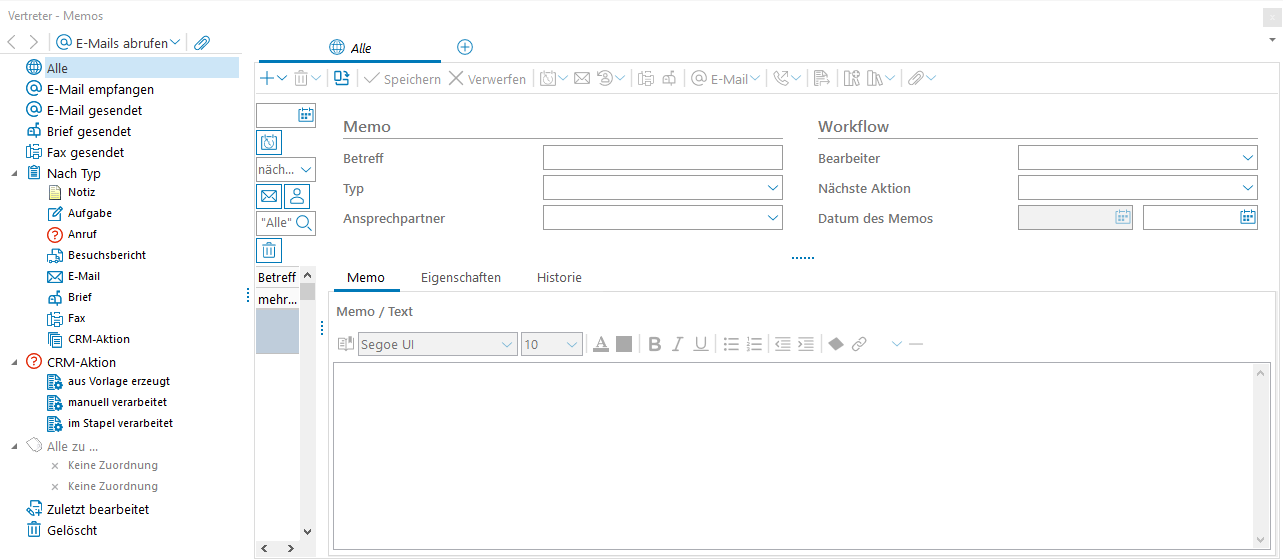The image size is (1283, 560).
Task: Click Verwerfen to discard changes
Action: pyautogui.click(x=487, y=79)
